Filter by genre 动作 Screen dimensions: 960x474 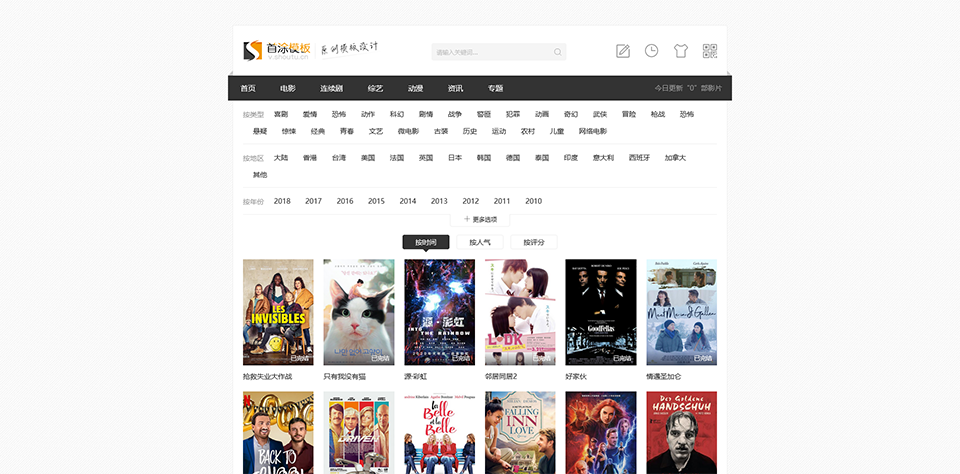click(368, 115)
